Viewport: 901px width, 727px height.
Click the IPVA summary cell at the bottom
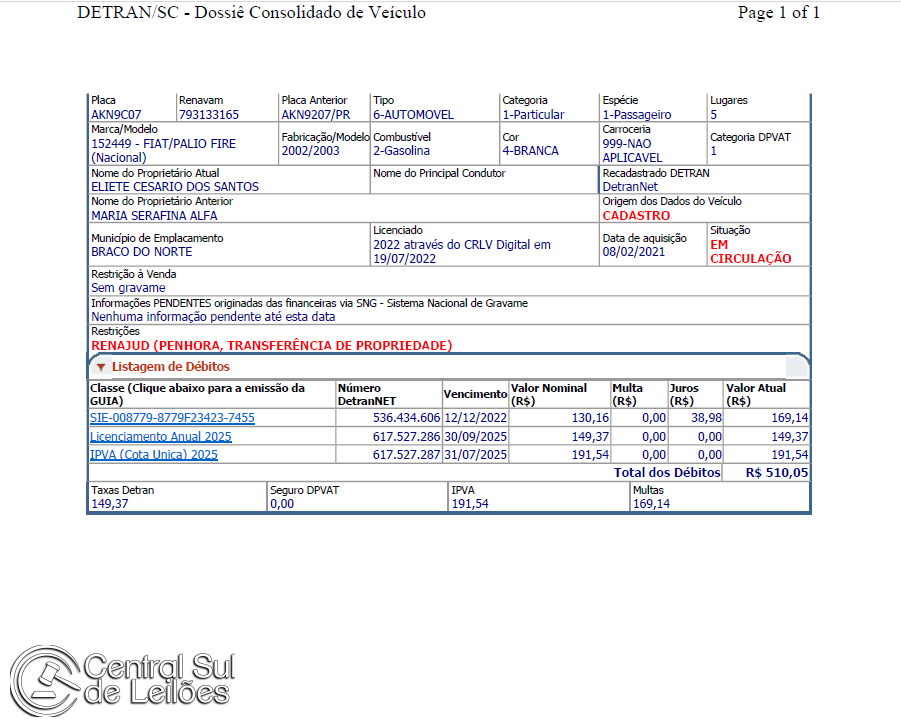(538, 497)
